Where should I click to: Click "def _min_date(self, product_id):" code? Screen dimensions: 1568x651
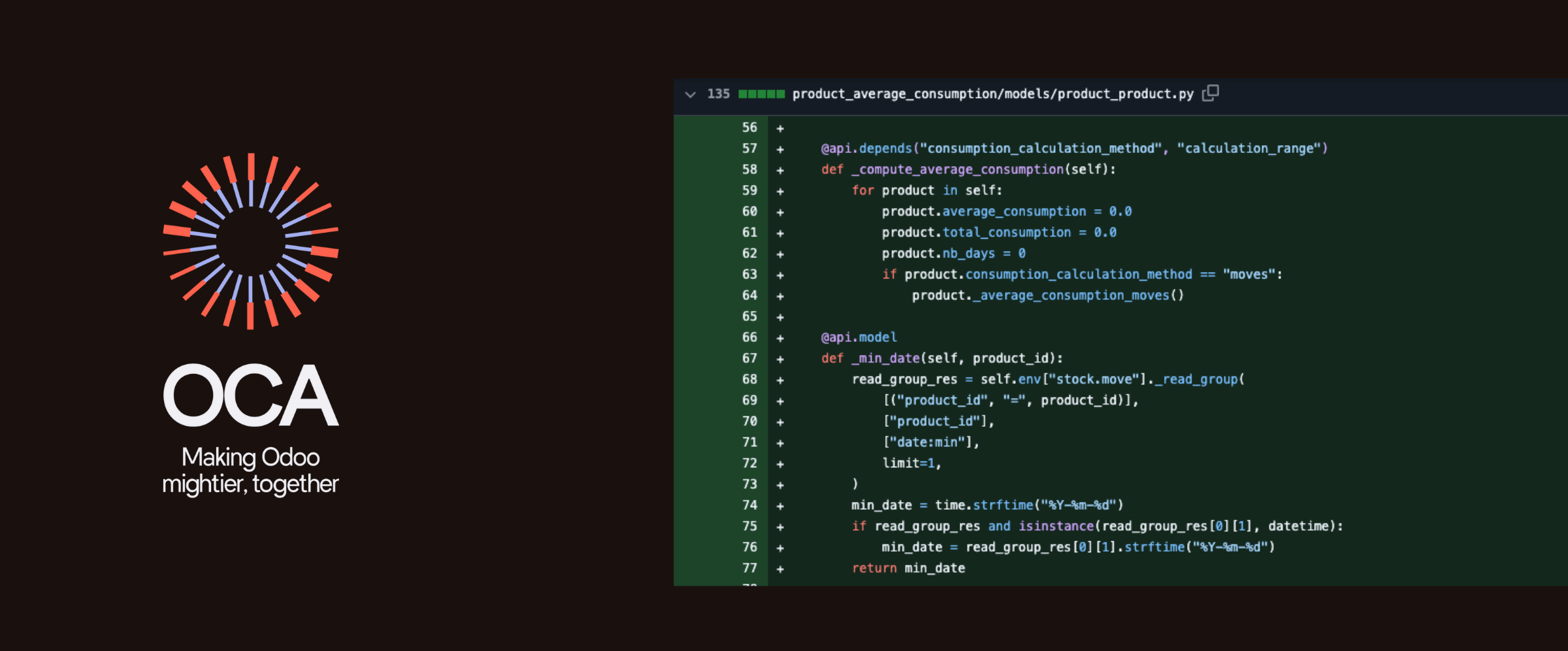[x=941, y=358]
